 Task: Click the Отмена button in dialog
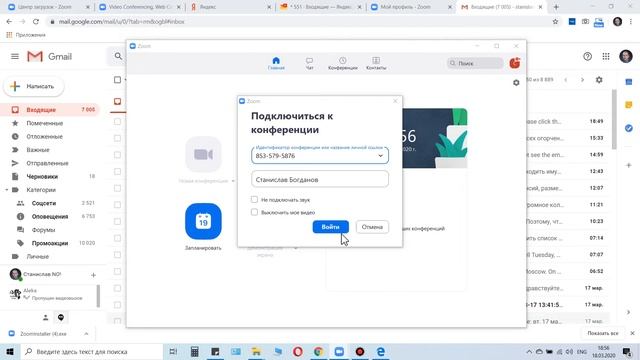click(x=372, y=227)
